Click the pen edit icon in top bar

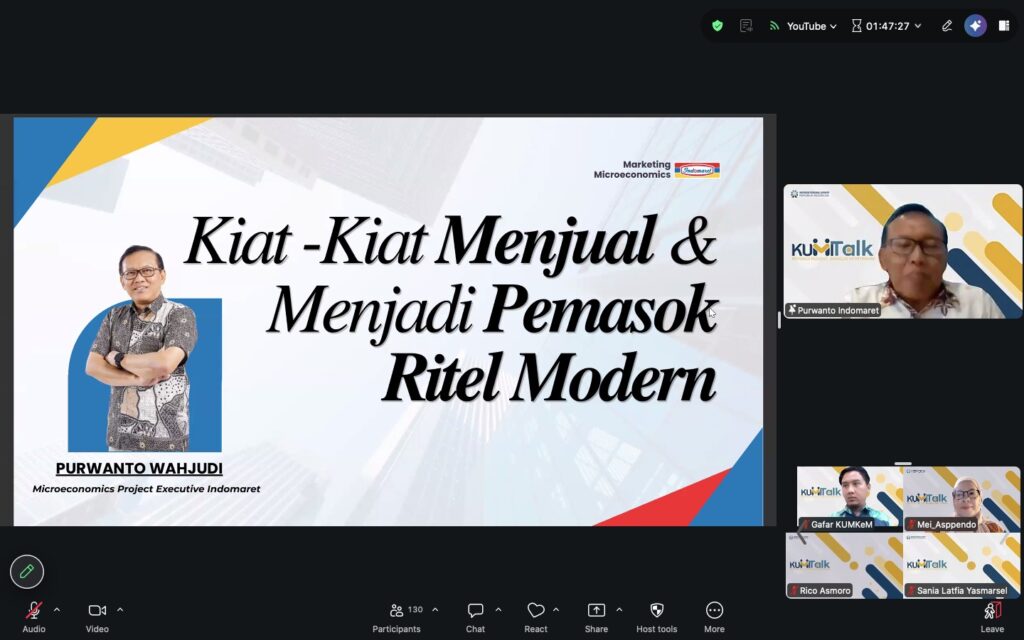[x=946, y=26]
